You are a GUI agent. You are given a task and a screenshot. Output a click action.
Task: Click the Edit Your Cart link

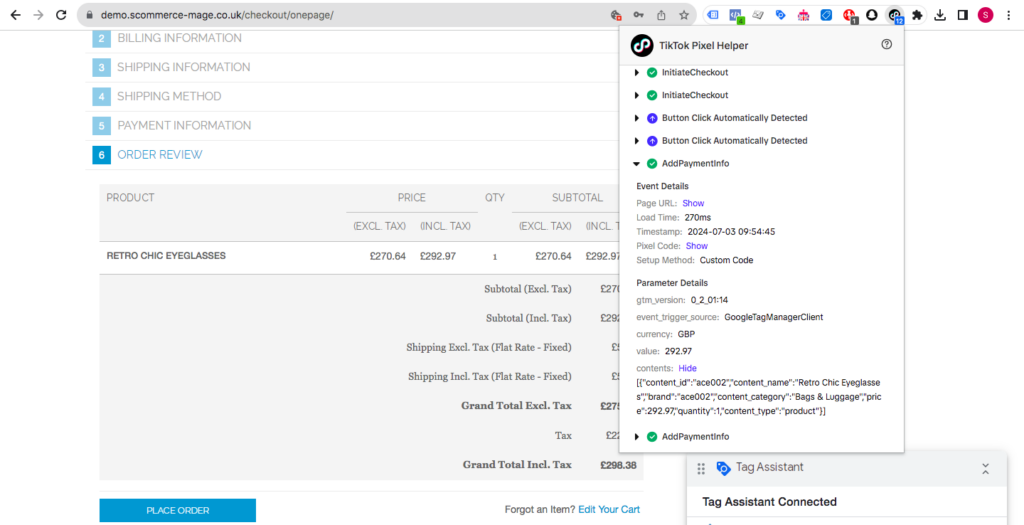point(608,510)
